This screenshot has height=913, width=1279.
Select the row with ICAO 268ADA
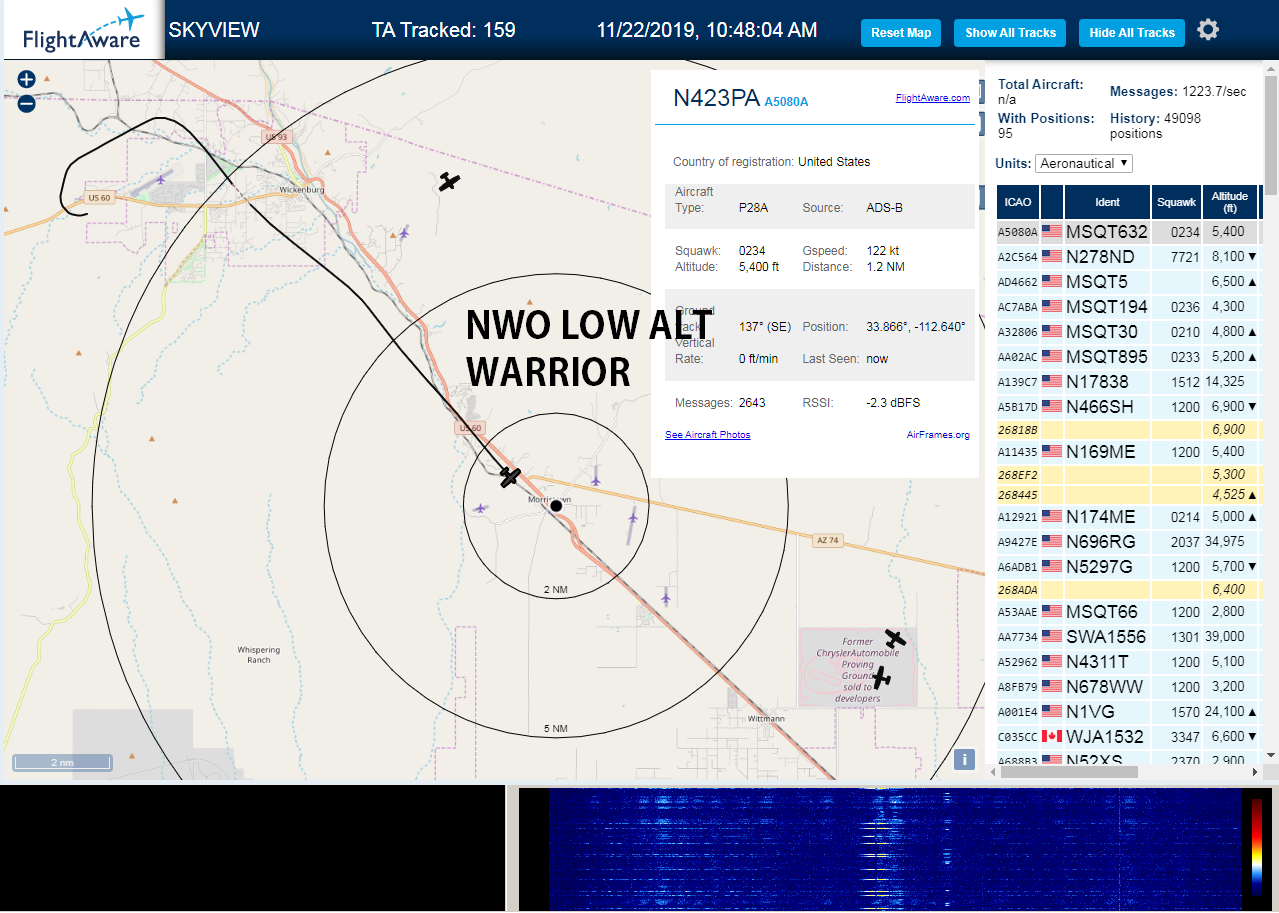pyautogui.click(x=1127, y=590)
